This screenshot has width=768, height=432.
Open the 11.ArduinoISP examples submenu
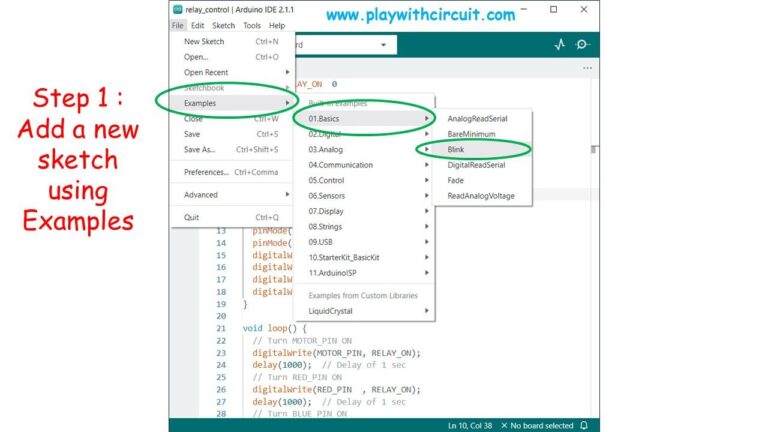coord(364,273)
